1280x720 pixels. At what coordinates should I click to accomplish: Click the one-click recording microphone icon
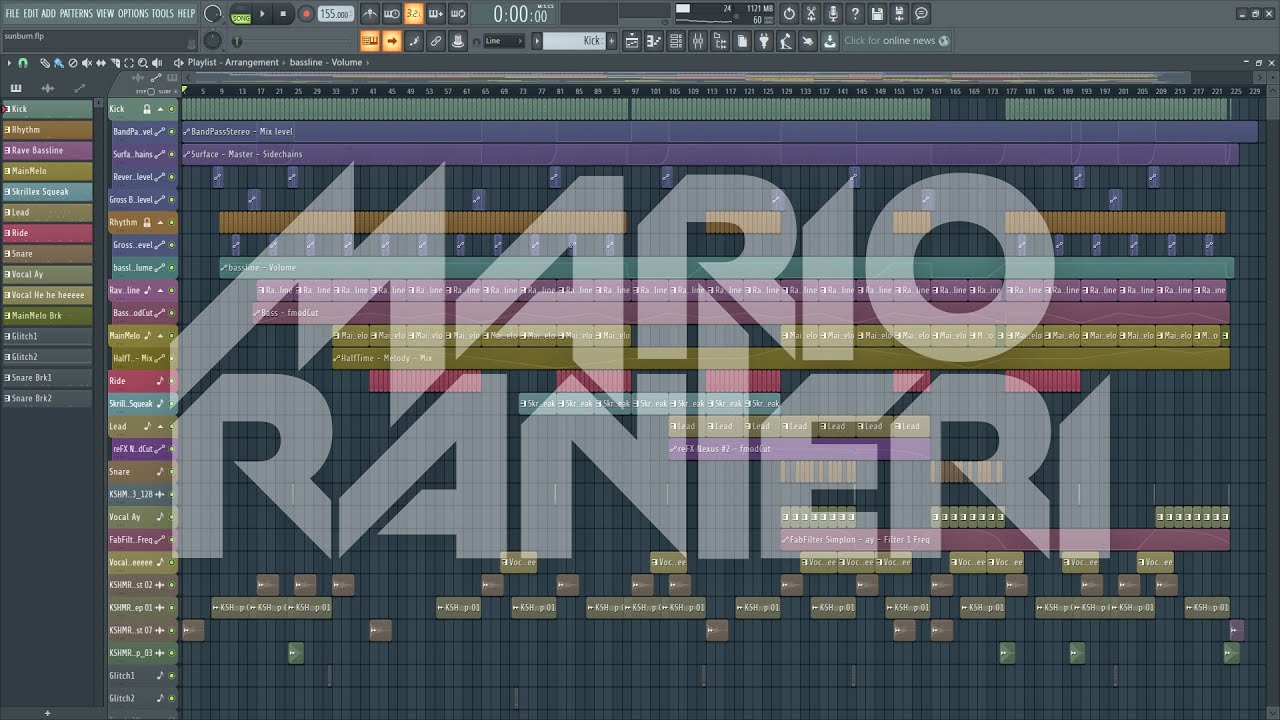click(833, 14)
